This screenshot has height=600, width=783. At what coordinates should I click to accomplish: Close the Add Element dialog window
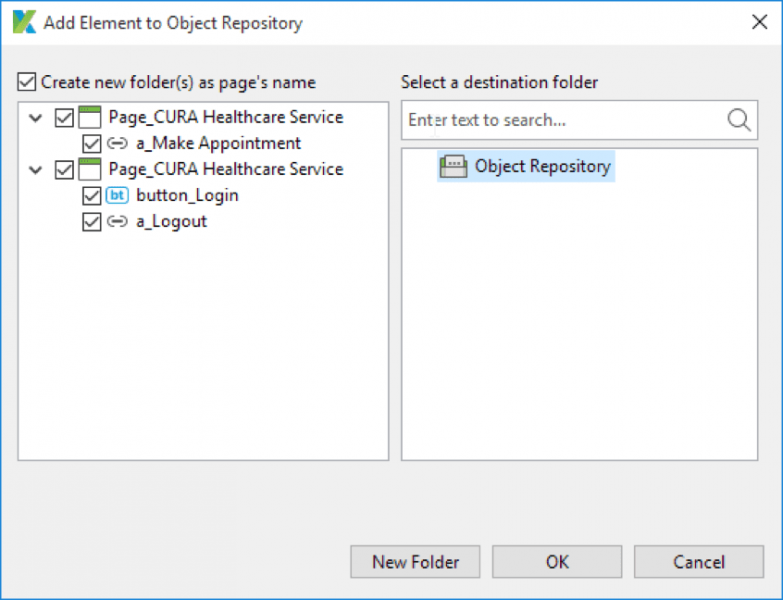pos(758,22)
